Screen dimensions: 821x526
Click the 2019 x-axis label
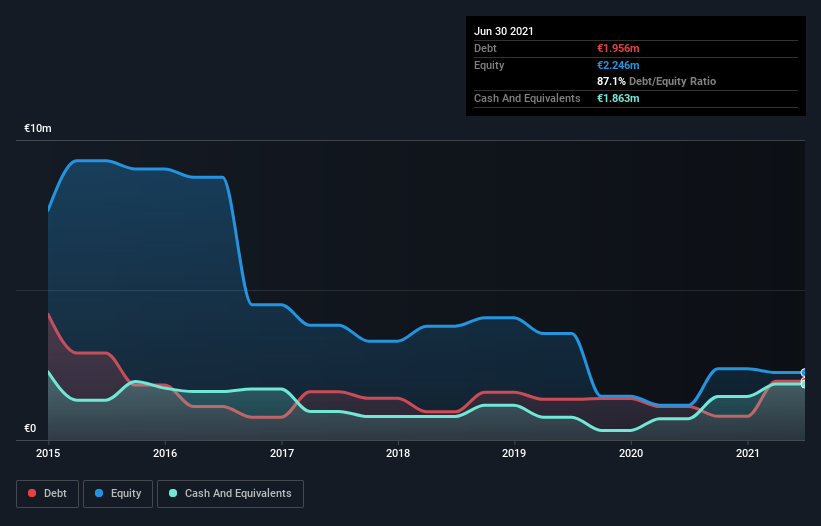point(514,453)
